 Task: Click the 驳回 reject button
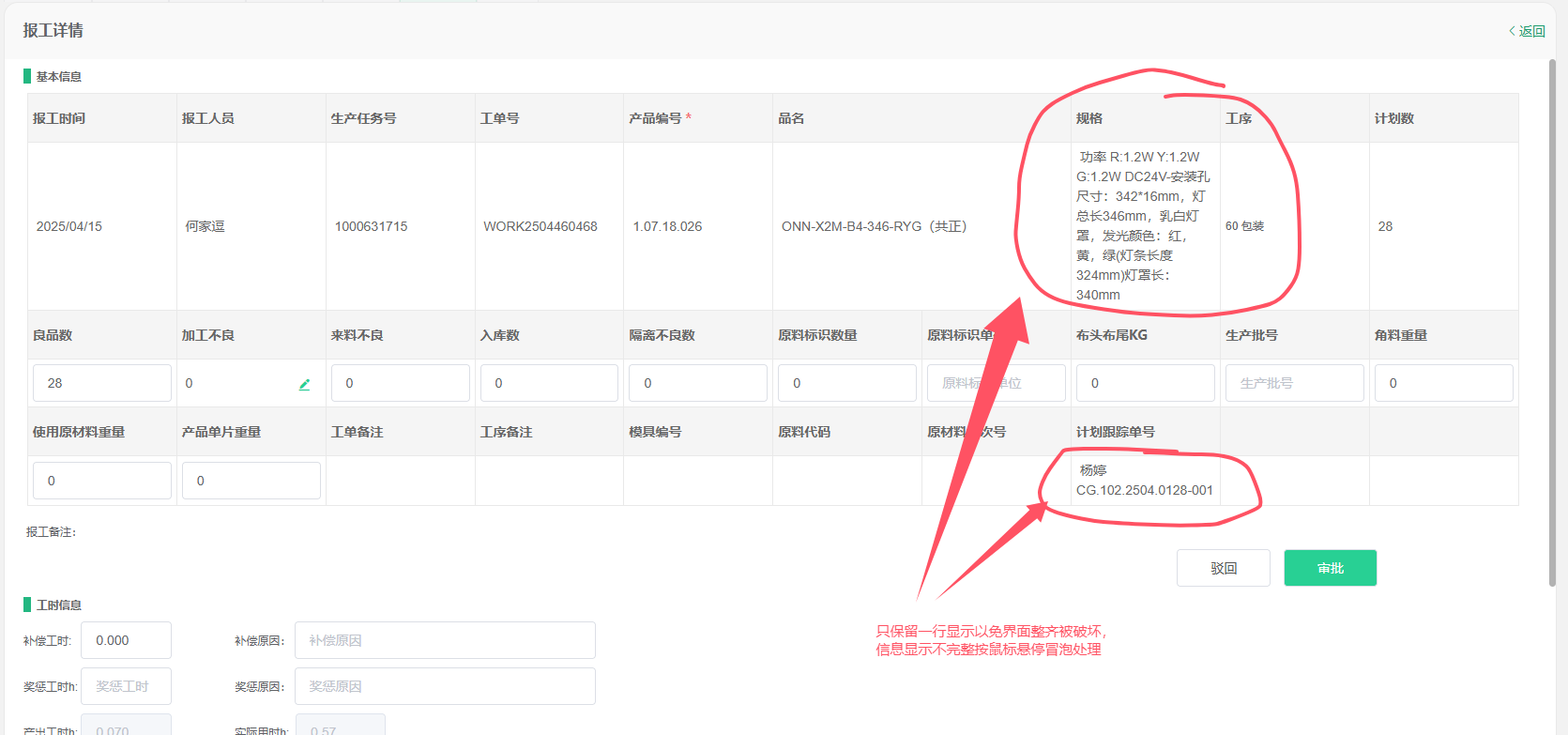pyautogui.click(x=1223, y=568)
